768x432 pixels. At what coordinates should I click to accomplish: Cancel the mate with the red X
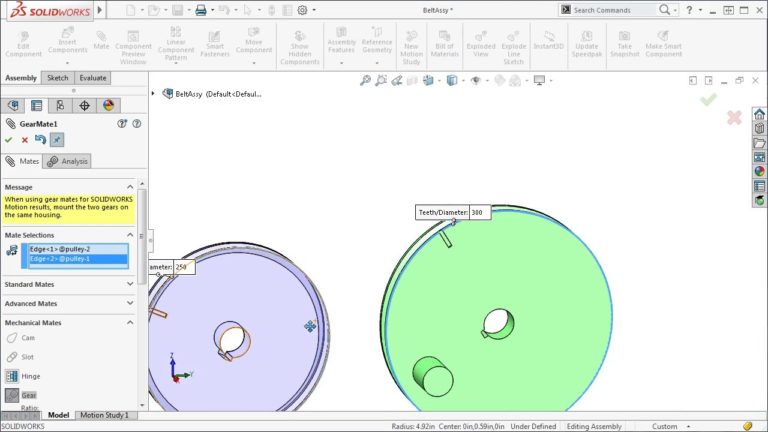point(25,140)
